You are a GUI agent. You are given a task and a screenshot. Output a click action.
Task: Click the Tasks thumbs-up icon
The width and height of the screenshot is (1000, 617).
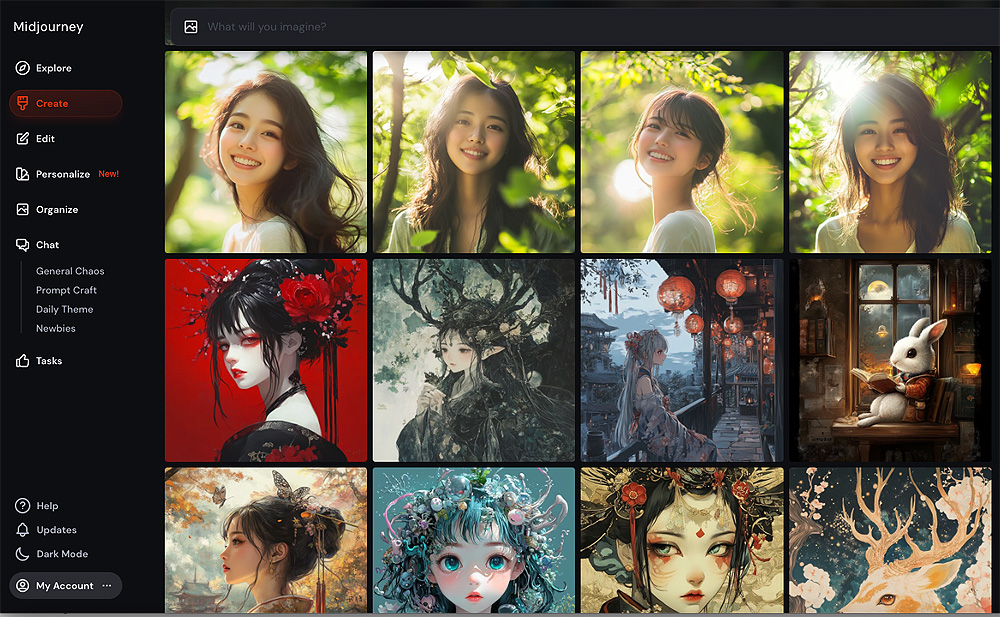pyautogui.click(x=23, y=361)
